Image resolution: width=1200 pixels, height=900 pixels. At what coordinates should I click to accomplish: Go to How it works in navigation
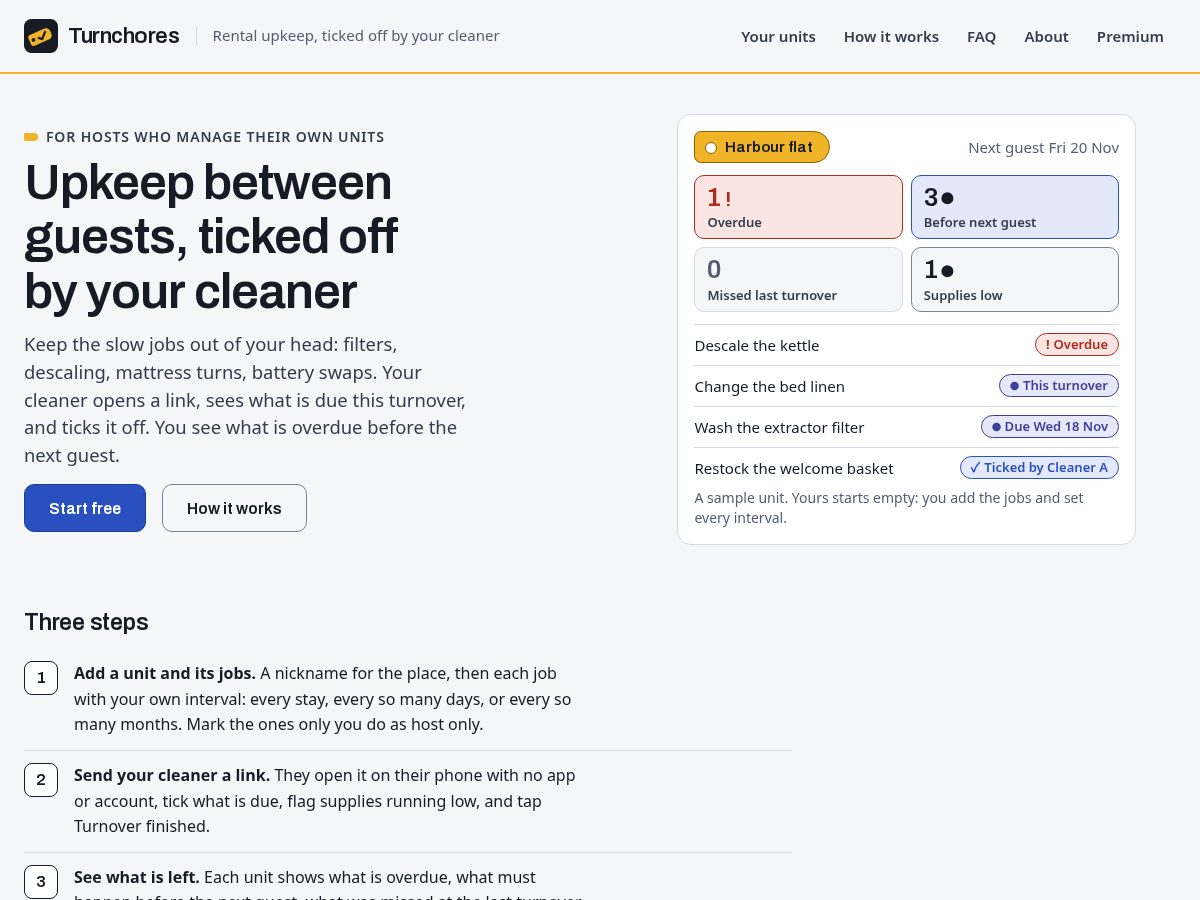pos(891,36)
